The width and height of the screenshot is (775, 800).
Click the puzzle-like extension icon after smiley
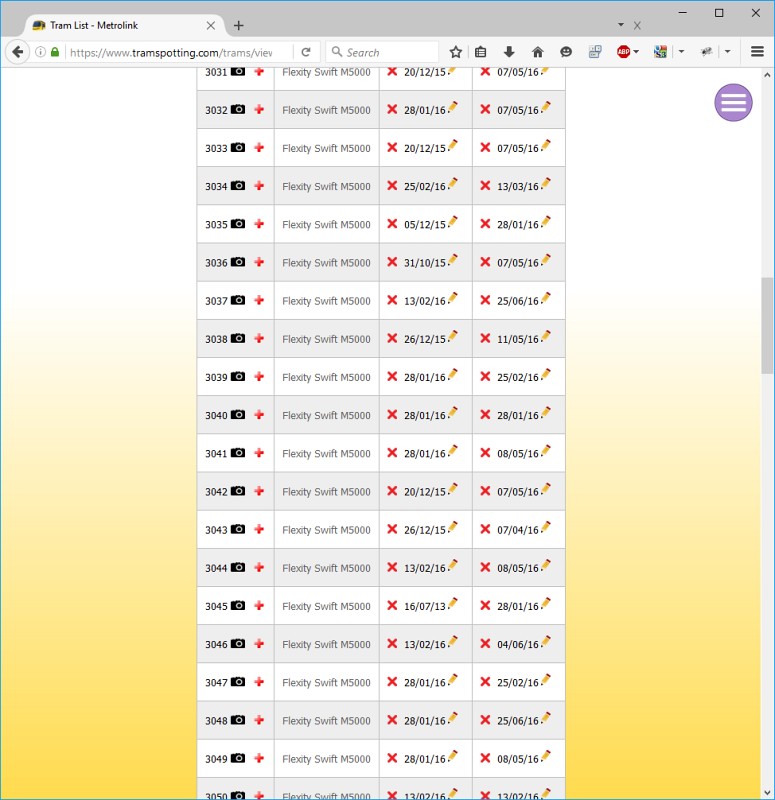point(594,52)
